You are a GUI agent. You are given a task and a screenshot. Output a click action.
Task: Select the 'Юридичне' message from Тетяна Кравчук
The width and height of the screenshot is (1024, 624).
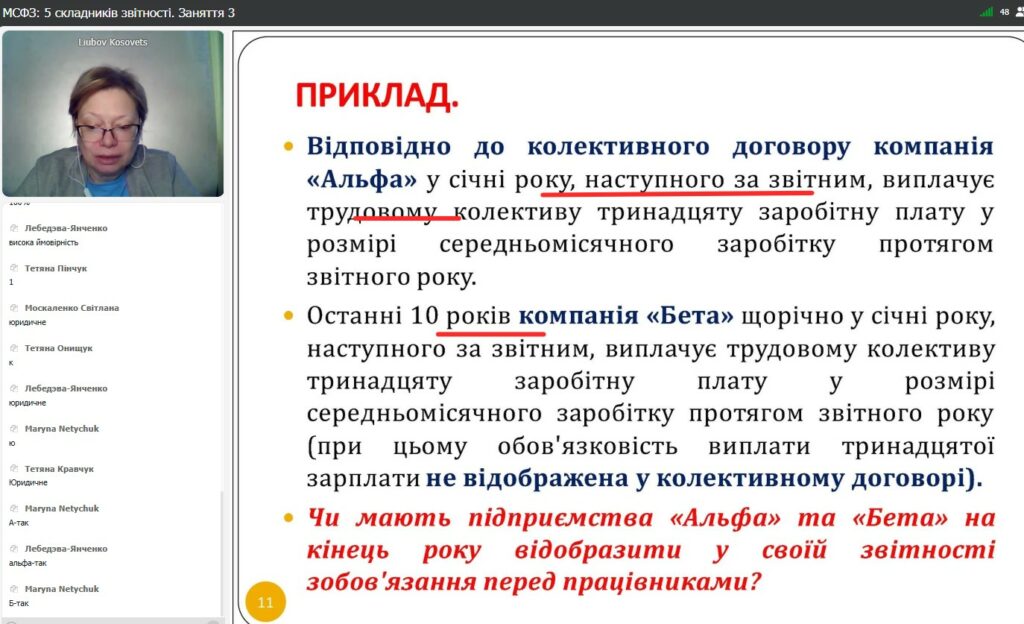[28, 482]
